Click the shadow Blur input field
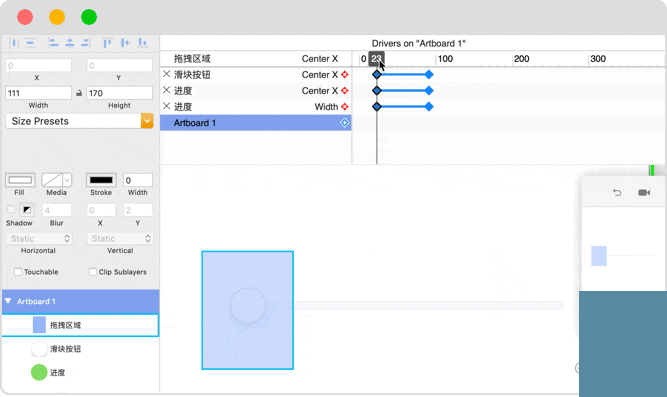This screenshot has width=667, height=397. pos(57,210)
